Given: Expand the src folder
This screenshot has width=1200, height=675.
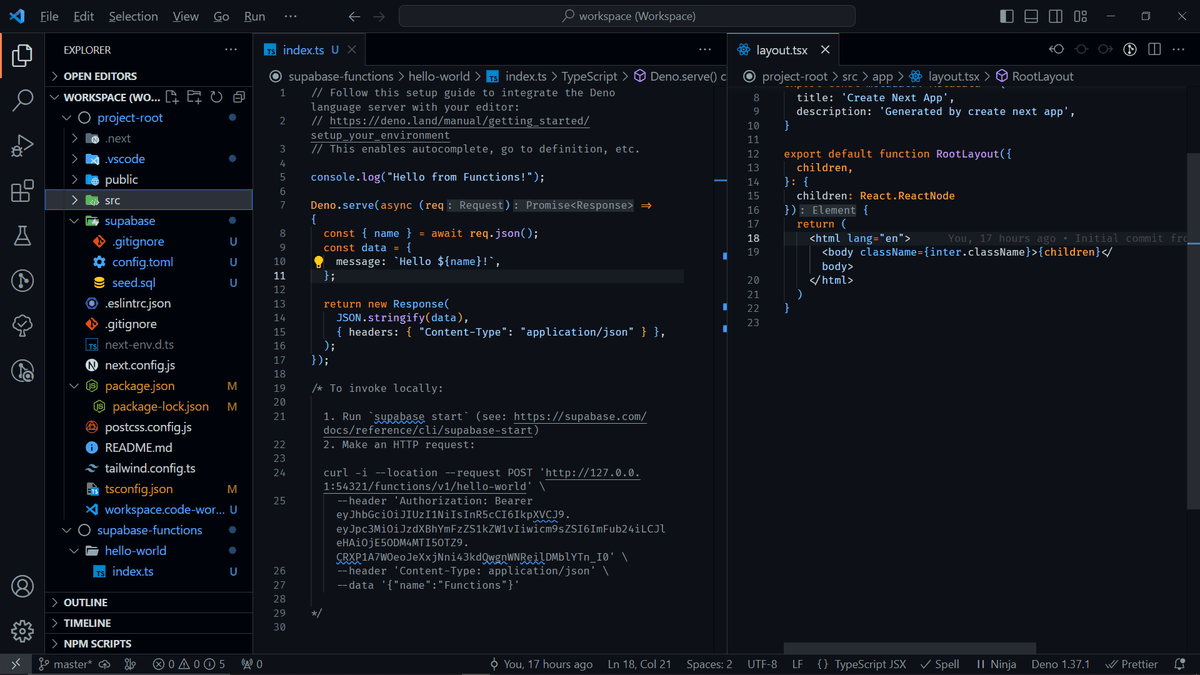Looking at the screenshot, I should pyautogui.click(x=149, y=200).
